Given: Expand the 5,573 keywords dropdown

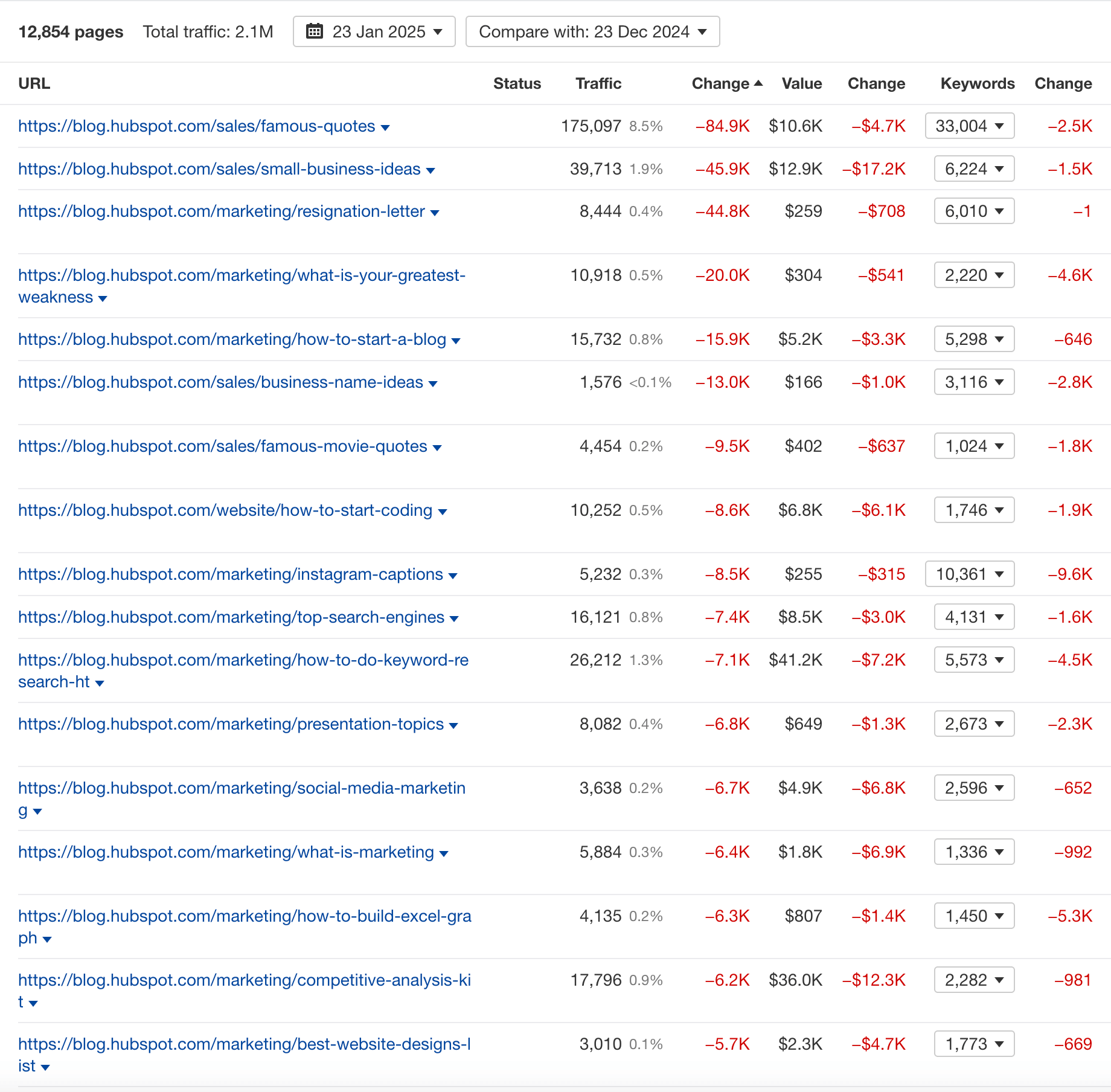Looking at the screenshot, I should coord(974,660).
